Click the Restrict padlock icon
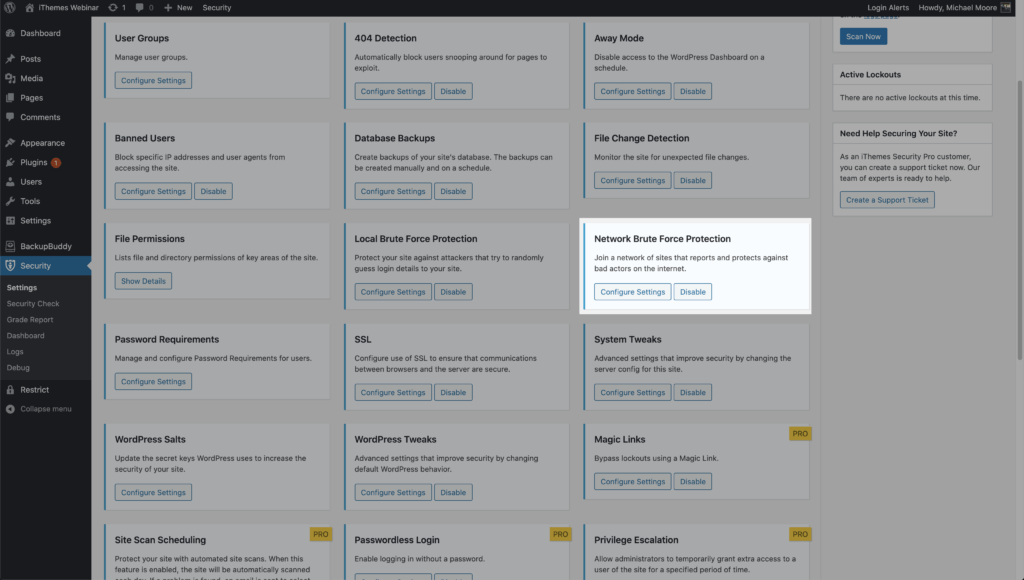Screen dimensions: 1024x580 [10, 390]
